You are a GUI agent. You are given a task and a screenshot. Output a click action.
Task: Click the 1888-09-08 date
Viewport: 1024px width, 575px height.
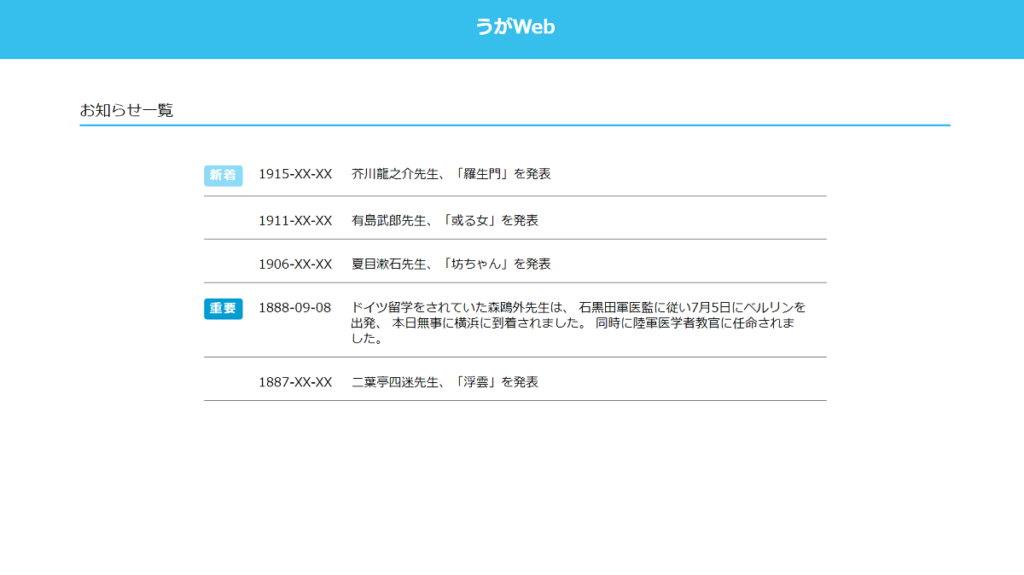coord(295,307)
